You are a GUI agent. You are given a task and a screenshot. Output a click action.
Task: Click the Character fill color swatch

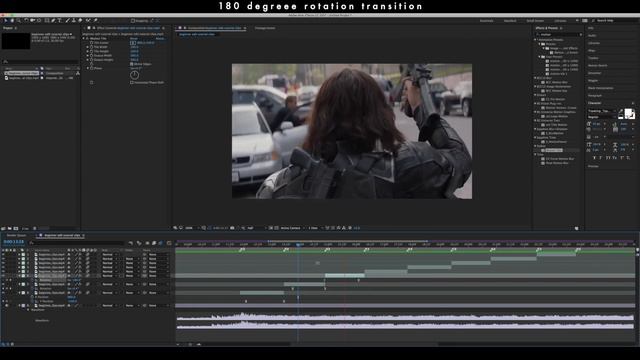click(628, 112)
